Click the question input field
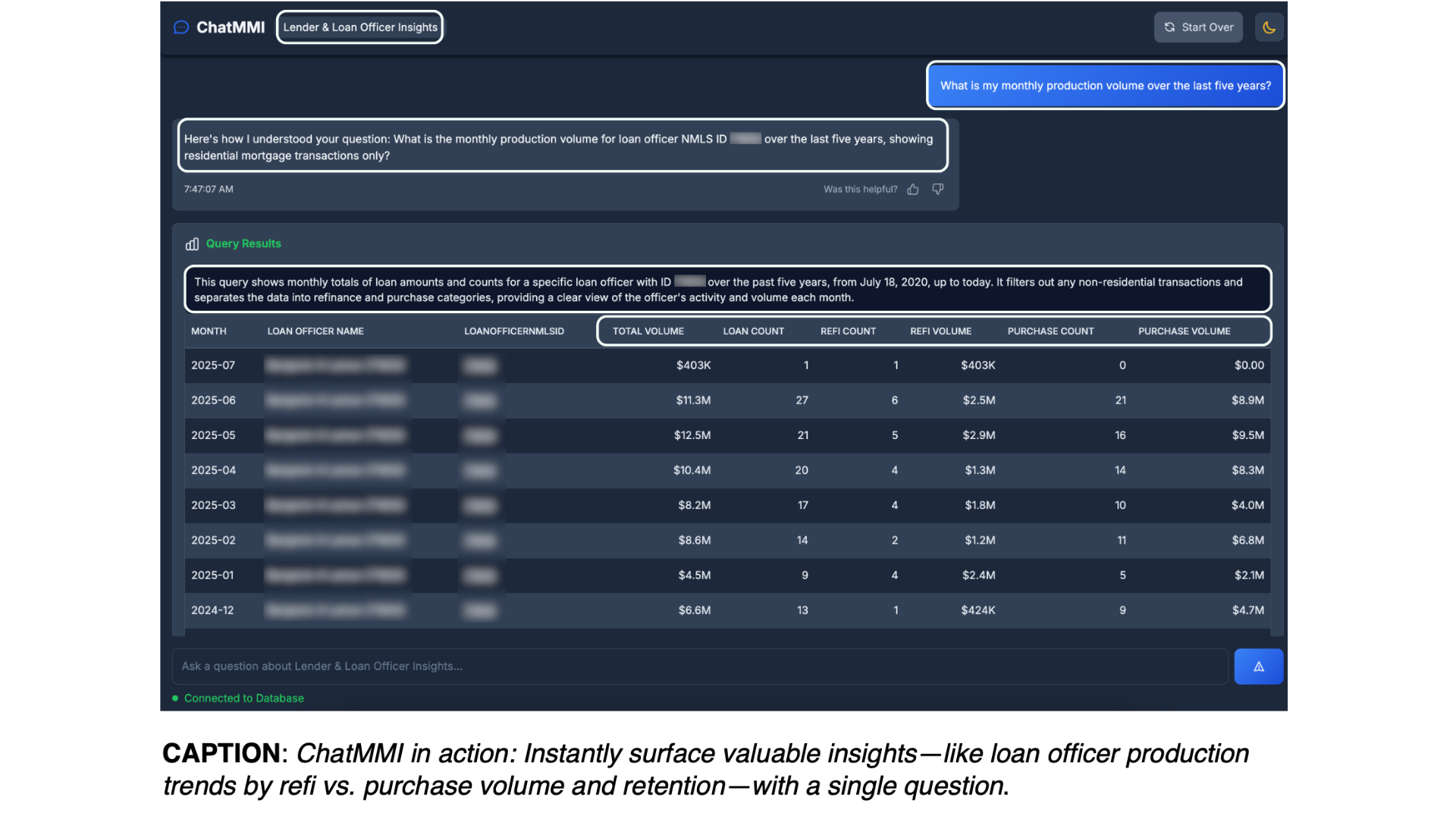Screen dimensions: 1456x819 tap(699, 667)
